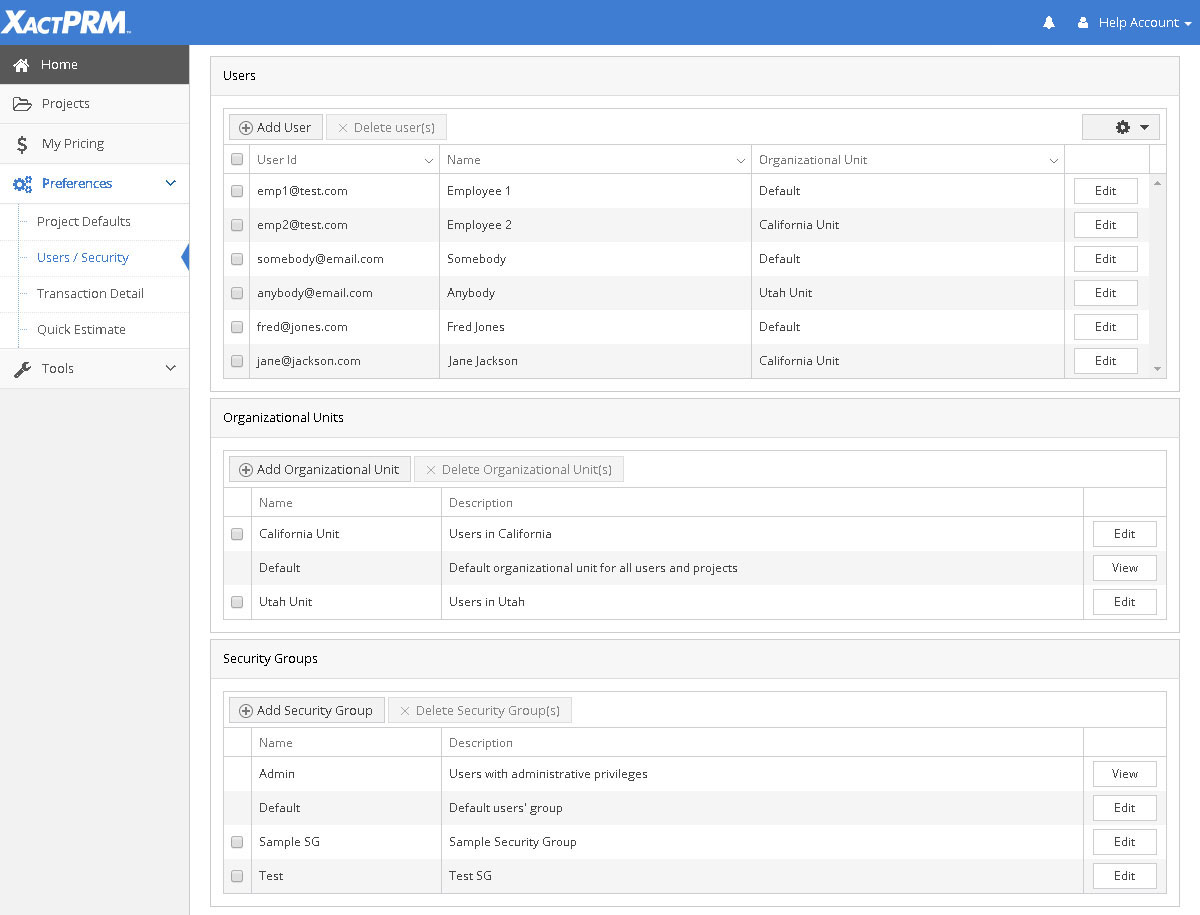Click the XactPRM logo
The width and height of the screenshot is (1200, 915).
(x=66, y=22)
